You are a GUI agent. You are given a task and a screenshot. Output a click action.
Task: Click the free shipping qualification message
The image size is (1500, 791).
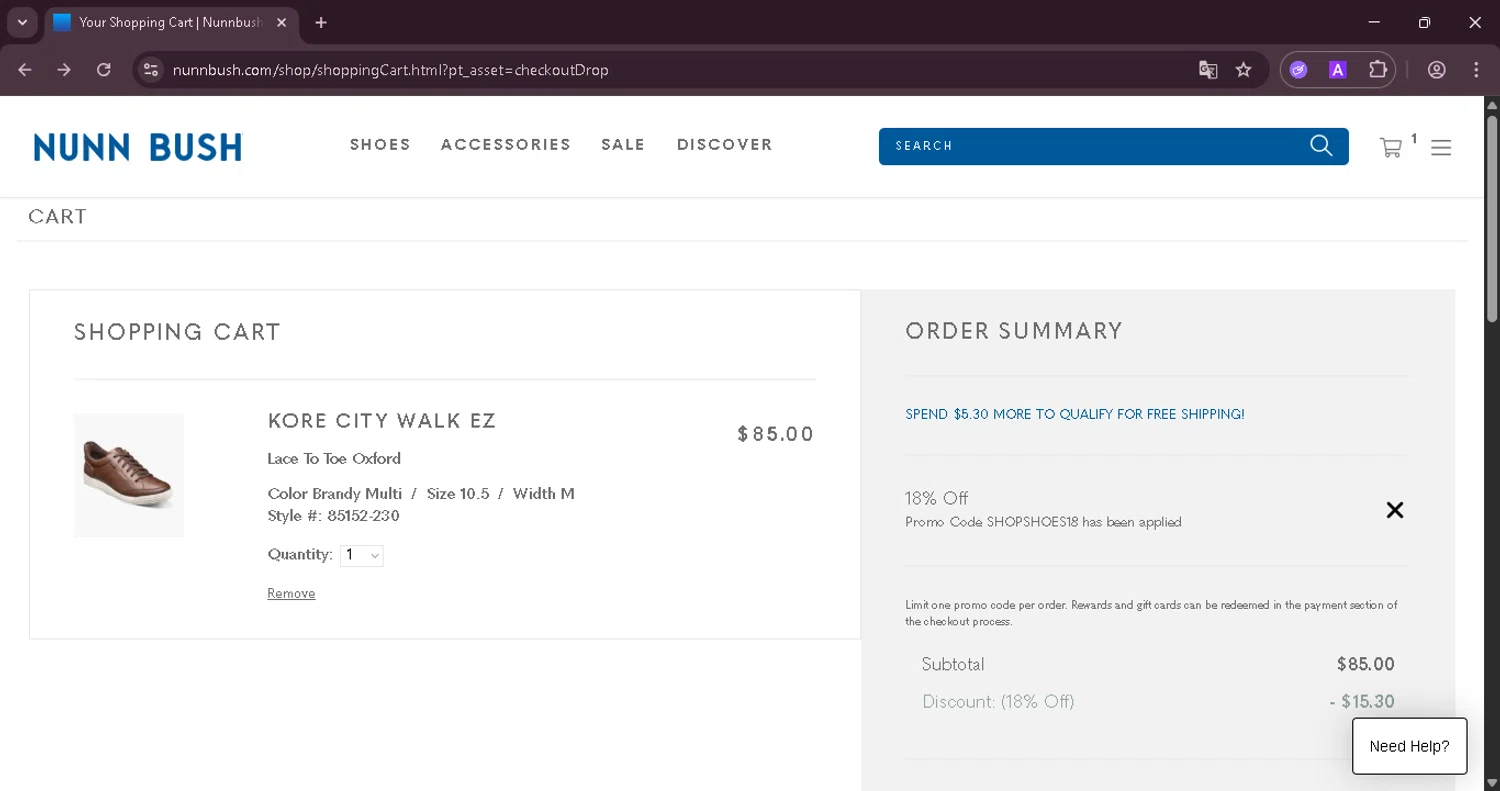click(x=1075, y=414)
